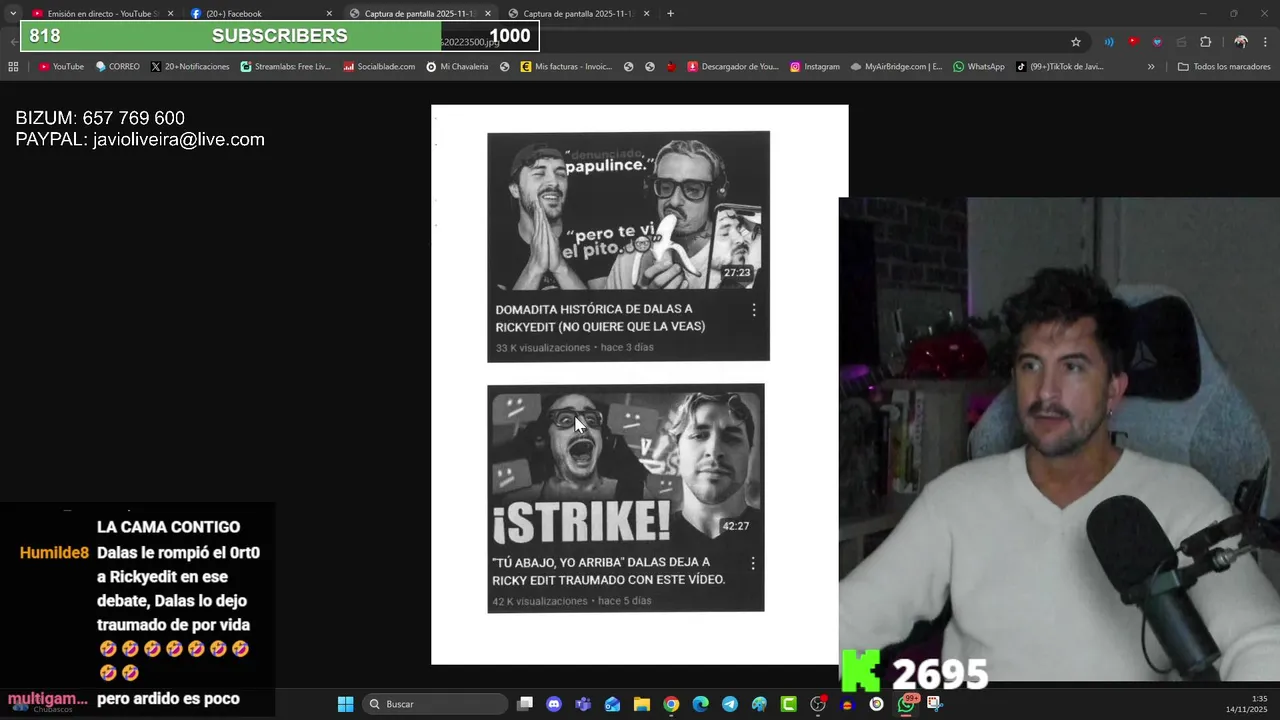Image resolution: width=1280 pixels, height=720 pixels.
Task: Open Telegram from the taskbar
Action: pyautogui.click(x=730, y=704)
